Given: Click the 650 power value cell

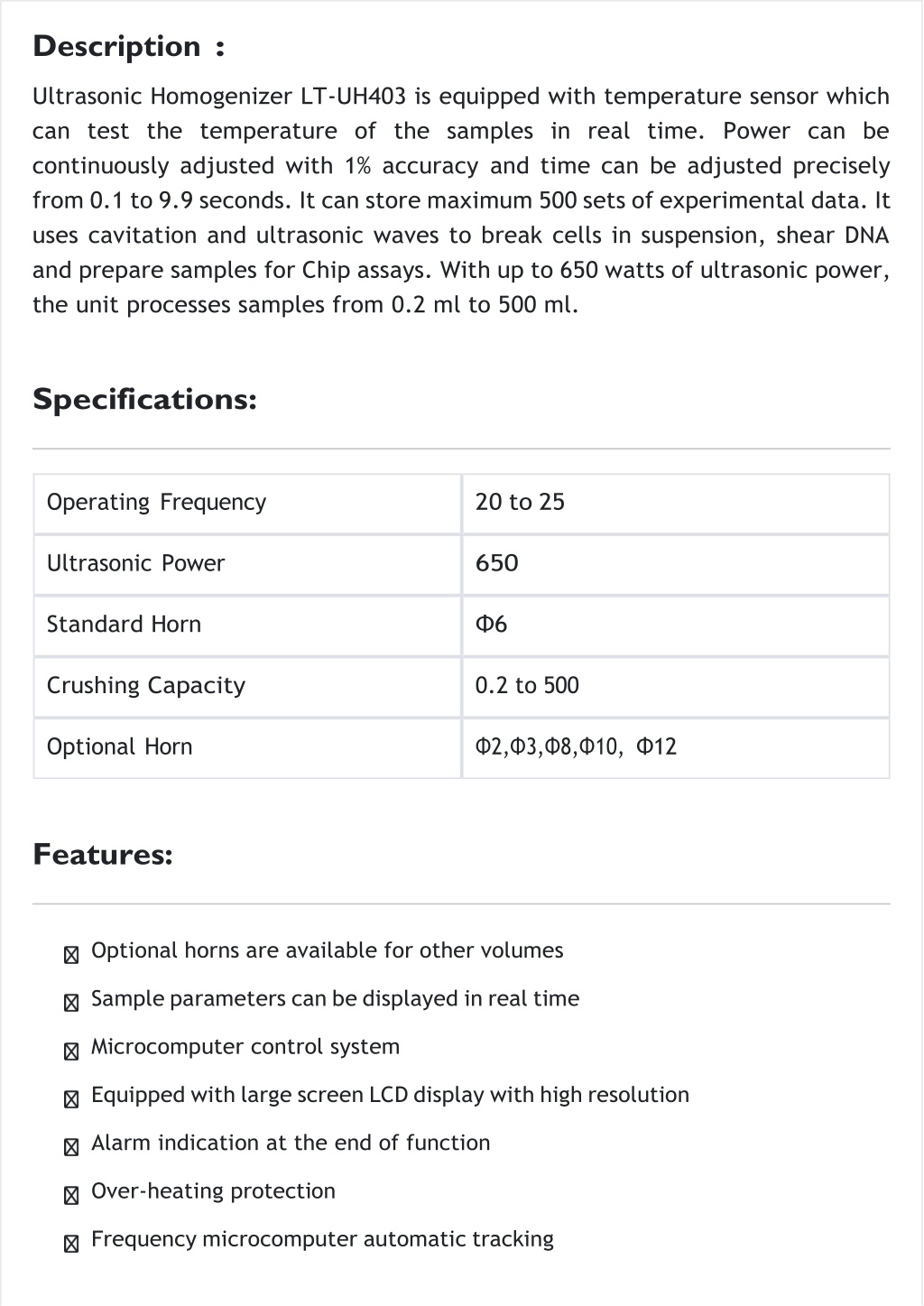Looking at the screenshot, I should pyautogui.click(x=676, y=565).
